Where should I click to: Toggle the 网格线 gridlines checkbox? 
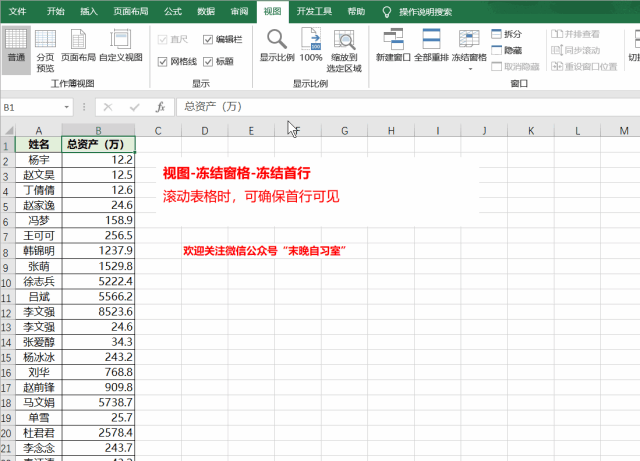coord(162,62)
